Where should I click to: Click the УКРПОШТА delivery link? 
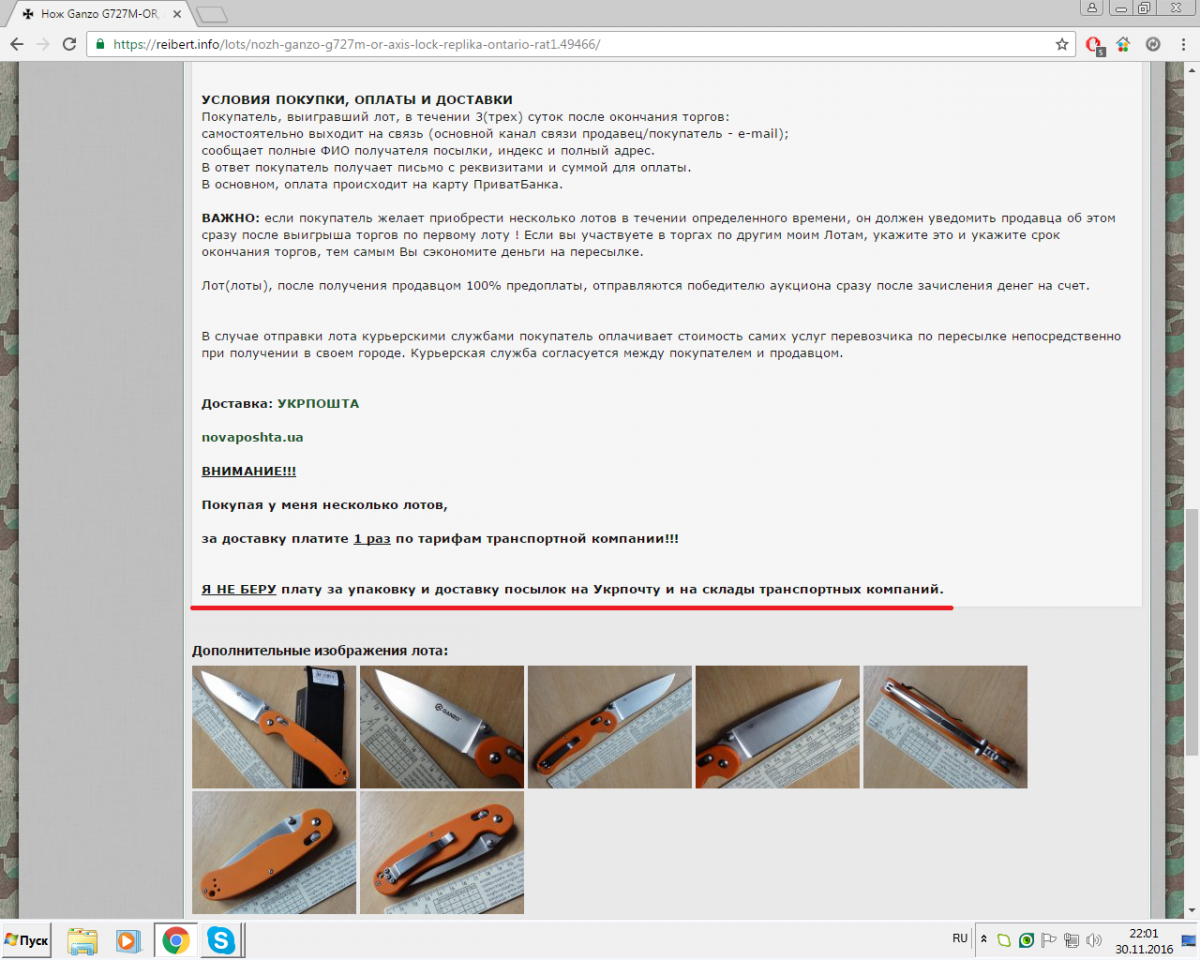318,404
